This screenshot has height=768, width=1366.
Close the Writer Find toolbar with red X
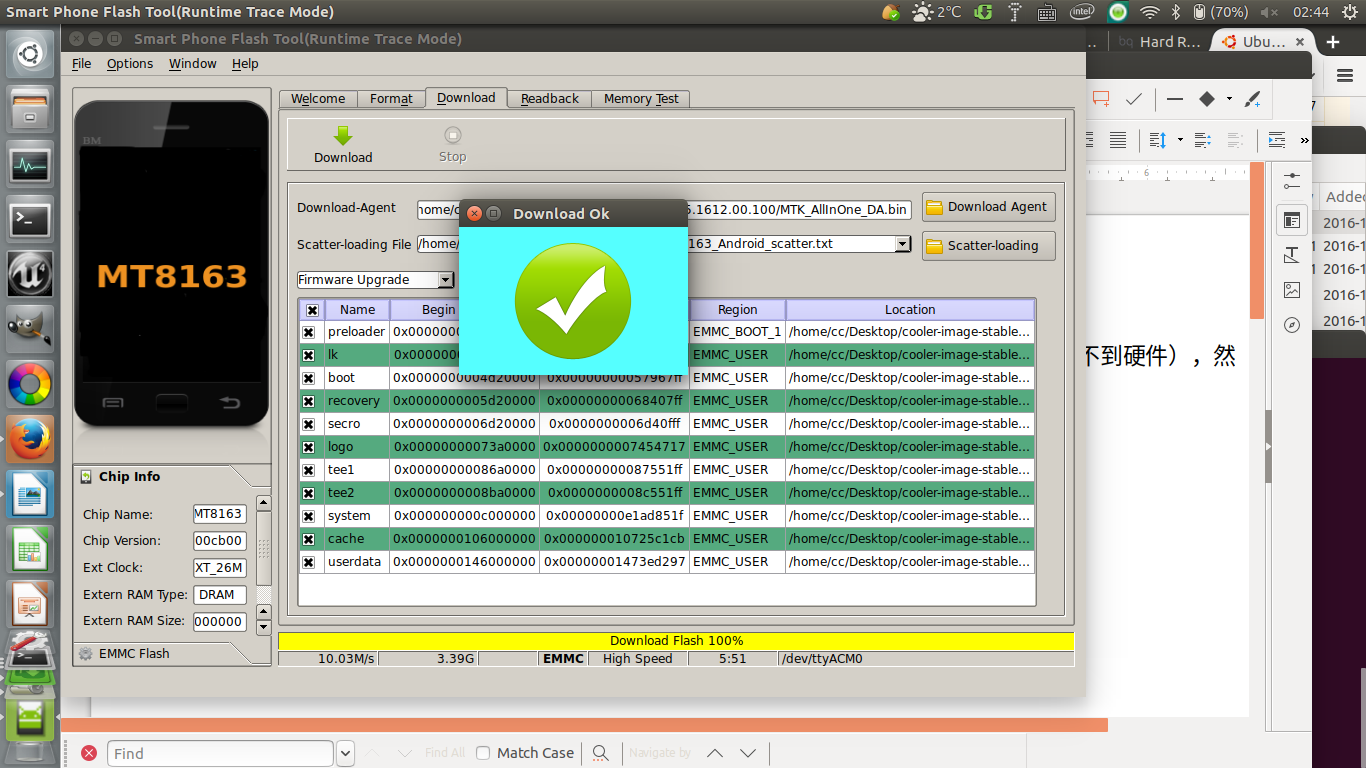coord(89,753)
